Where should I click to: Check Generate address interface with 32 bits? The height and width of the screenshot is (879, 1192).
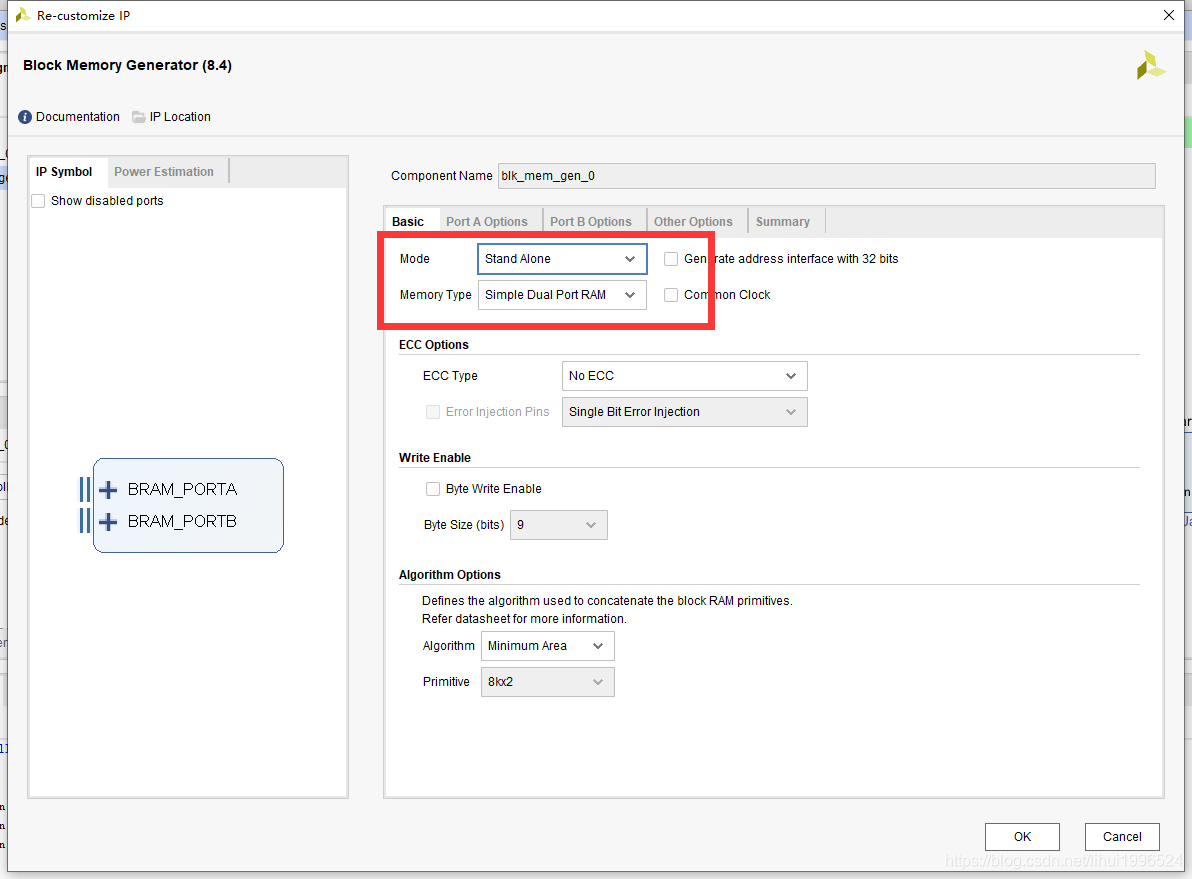click(670, 258)
